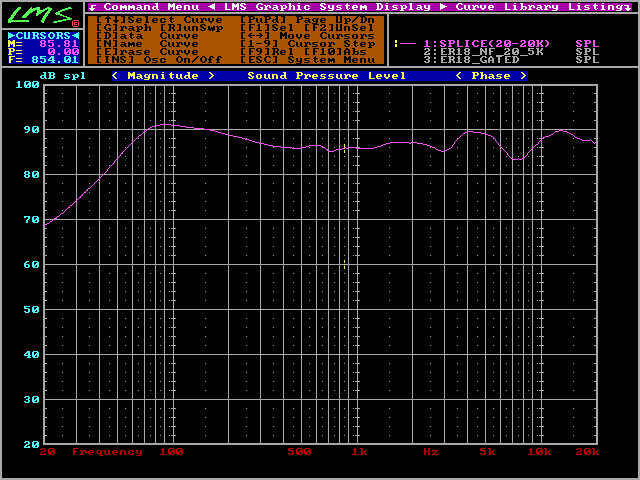Click the Move Cursors command

tap(307, 36)
